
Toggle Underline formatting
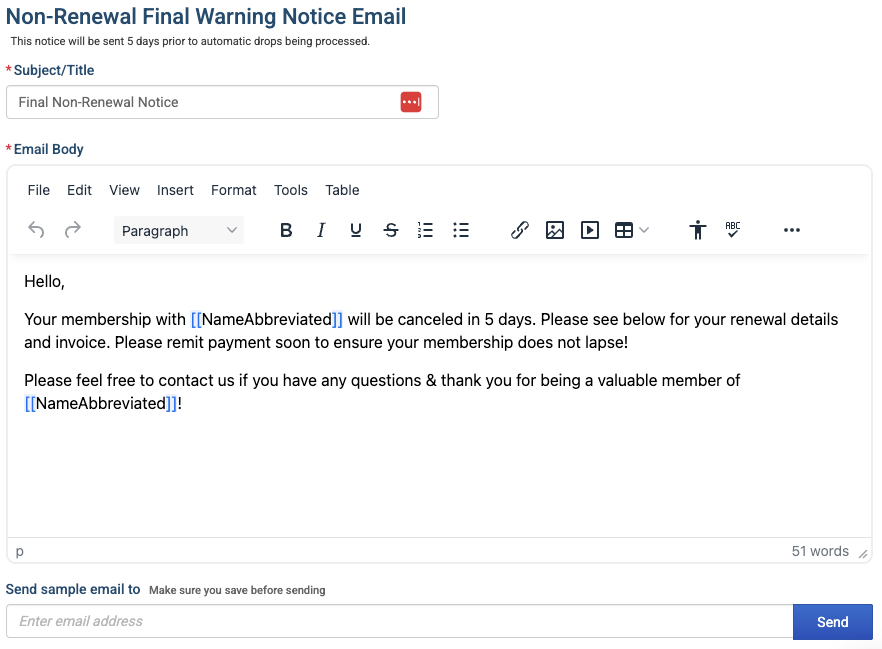(356, 230)
